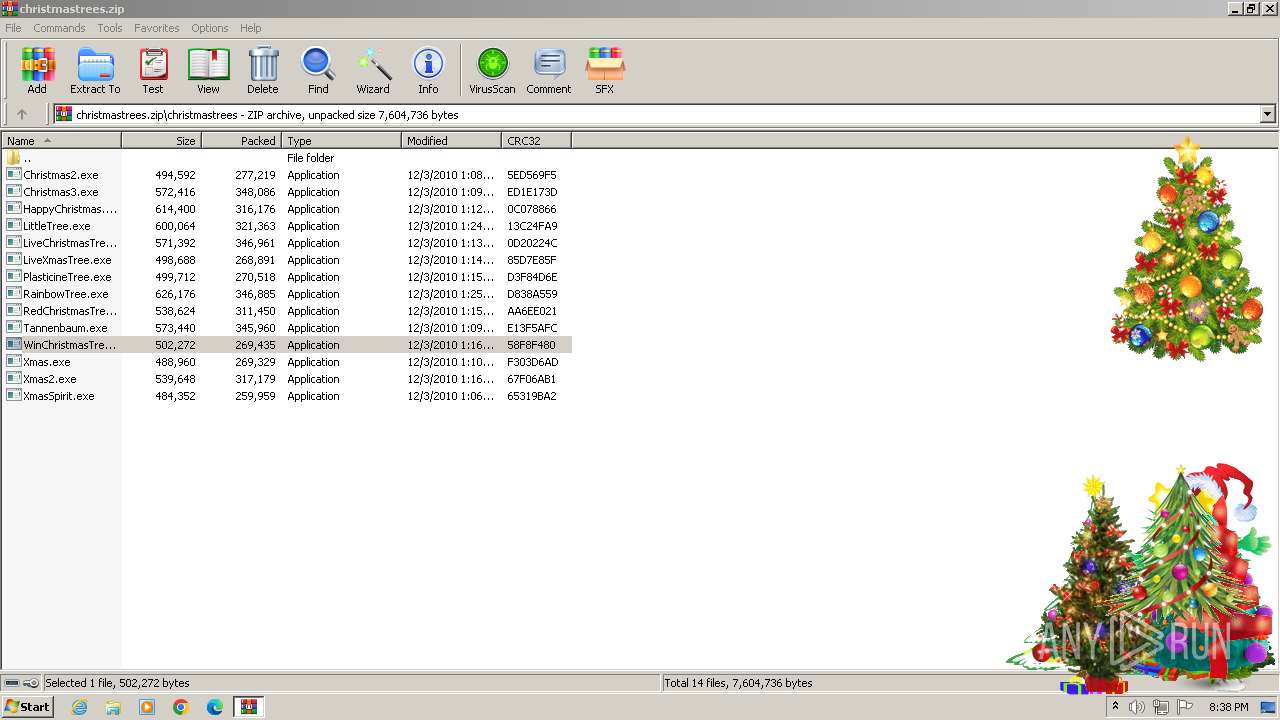Select Christmas3.exe in the list
This screenshot has width=1280, height=720.
pos(61,192)
